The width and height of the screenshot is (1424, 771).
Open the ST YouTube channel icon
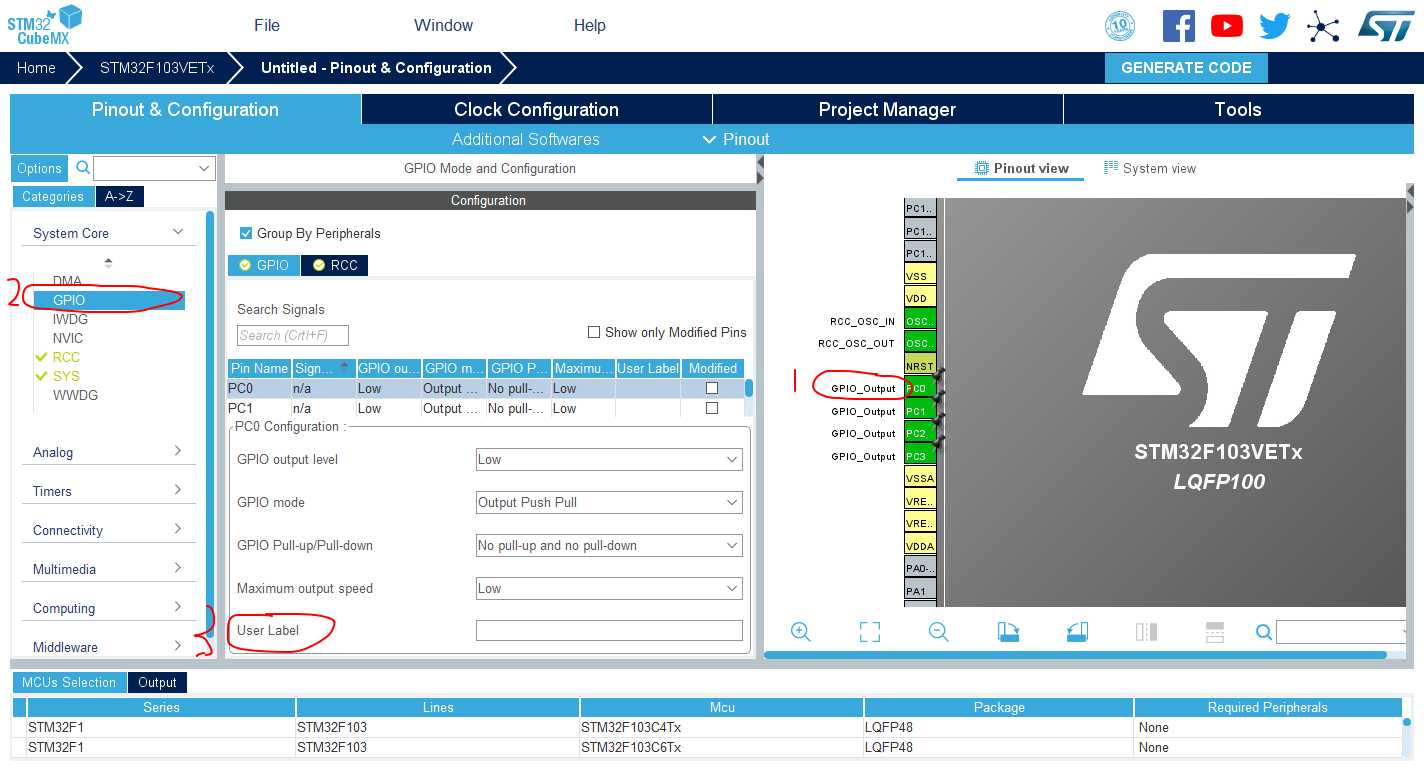[1227, 26]
